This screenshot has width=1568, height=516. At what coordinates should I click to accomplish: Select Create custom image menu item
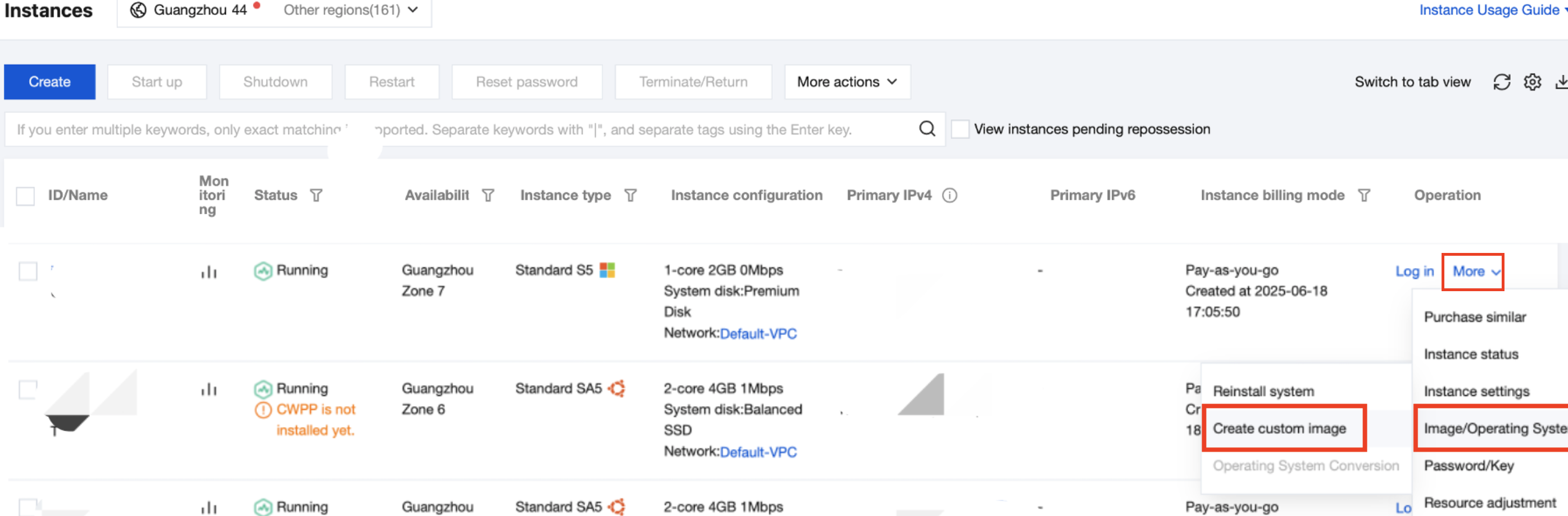1279,428
